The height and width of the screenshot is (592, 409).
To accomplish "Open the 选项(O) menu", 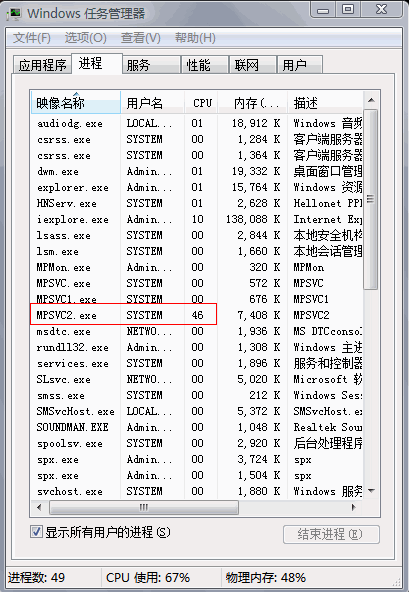I will pos(85,38).
